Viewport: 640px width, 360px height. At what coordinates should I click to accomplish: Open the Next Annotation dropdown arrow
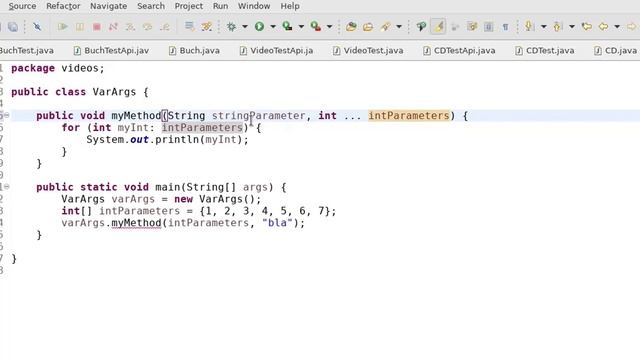pyautogui.click(x=543, y=27)
